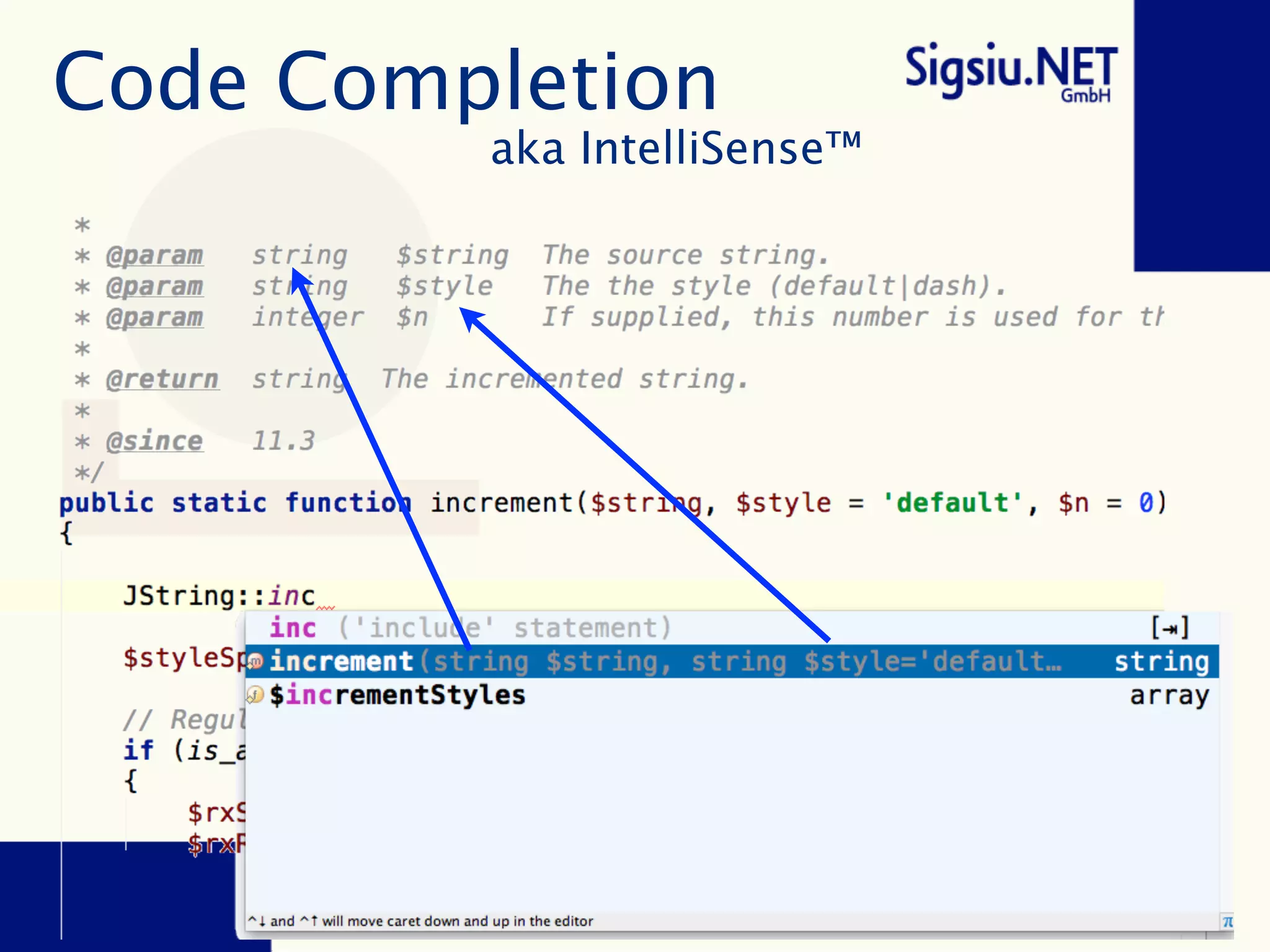
Task: Click the 'integer' type in doc comment
Action: (308, 317)
